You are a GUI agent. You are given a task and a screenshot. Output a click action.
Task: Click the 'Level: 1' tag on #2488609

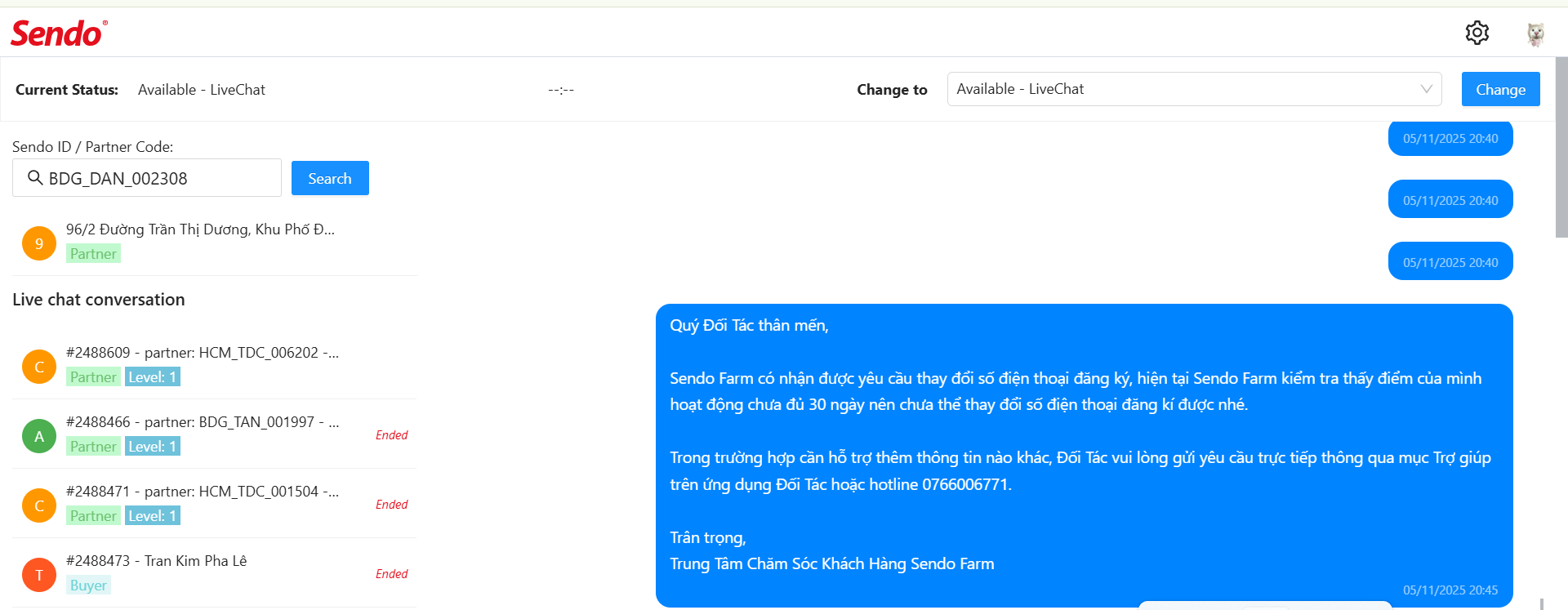click(x=153, y=377)
